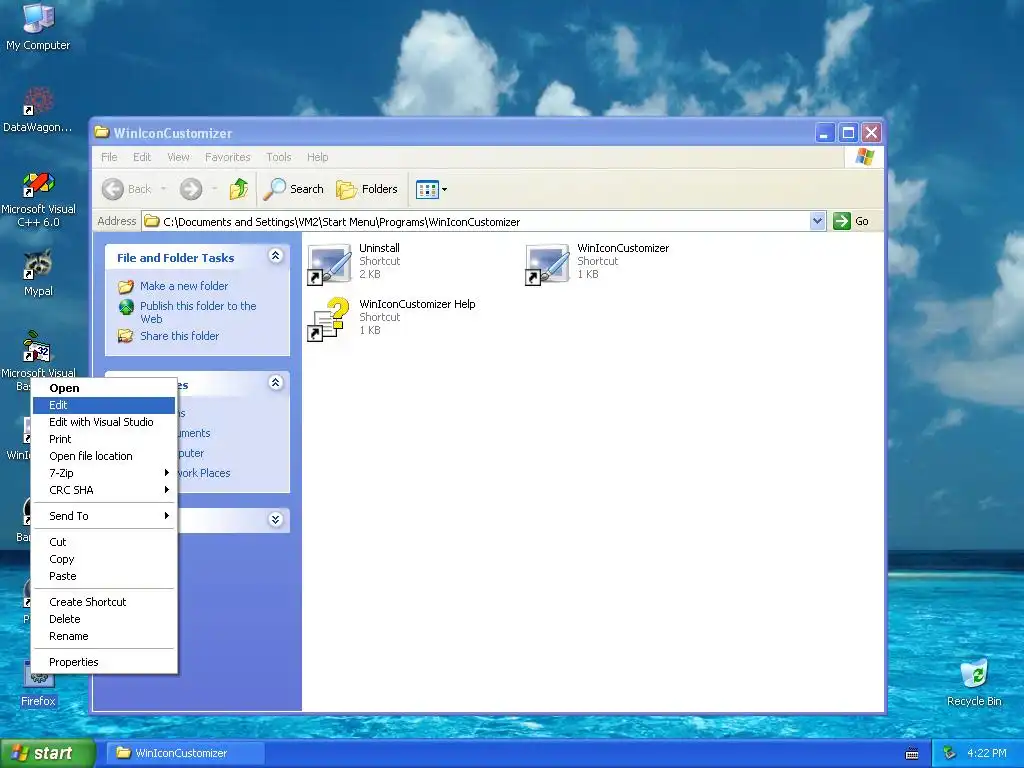Viewport: 1024px width, 768px height.
Task: Click Publish this folder to the Web
Action: [x=198, y=312]
